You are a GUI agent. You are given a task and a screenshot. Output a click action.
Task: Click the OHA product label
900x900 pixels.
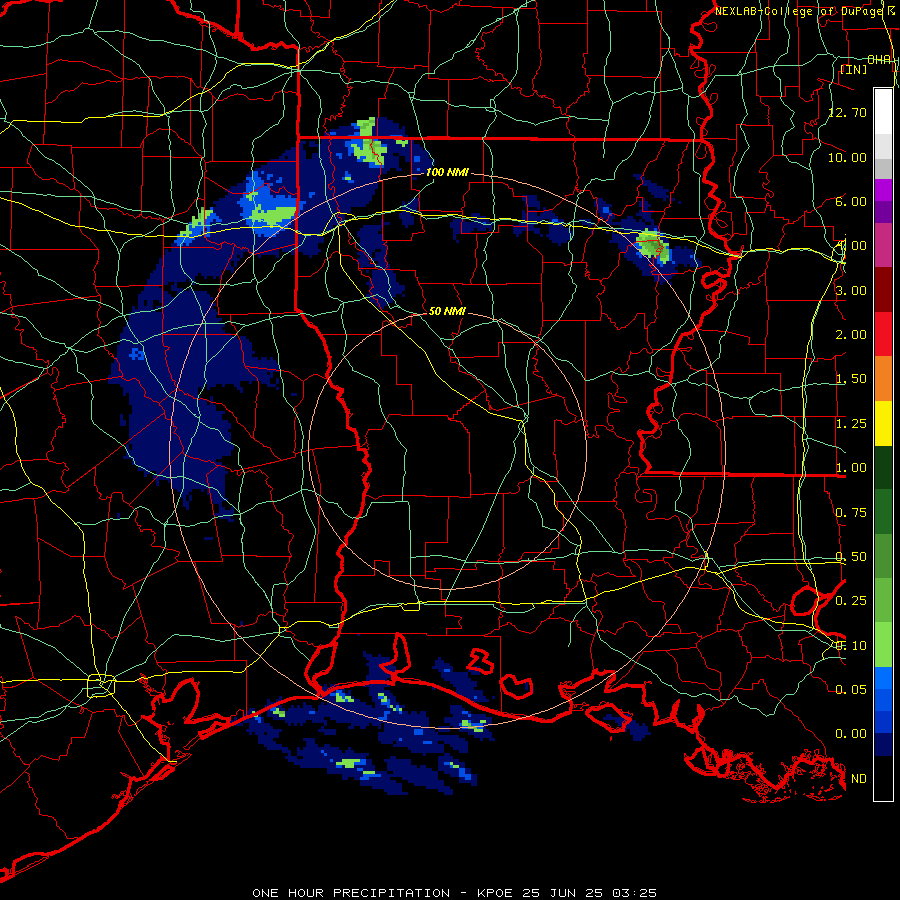click(878, 59)
